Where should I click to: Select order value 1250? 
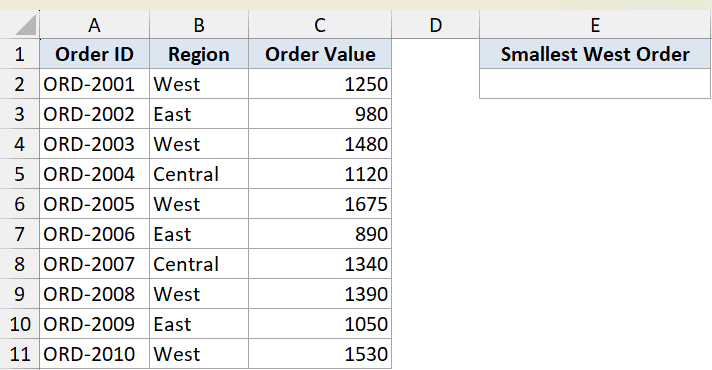(x=320, y=84)
